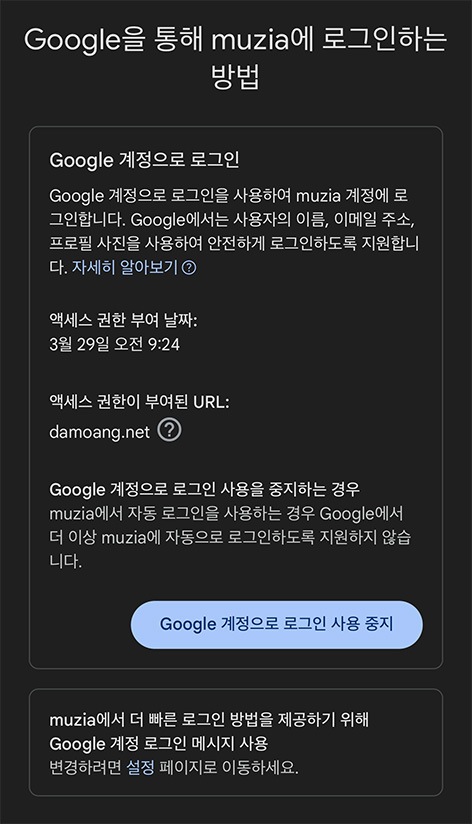The height and width of the screenshot is (824, 472).
Task: Click the Google 계정 로그인 메시지 사용 line
Action: (x=159, y=744)
